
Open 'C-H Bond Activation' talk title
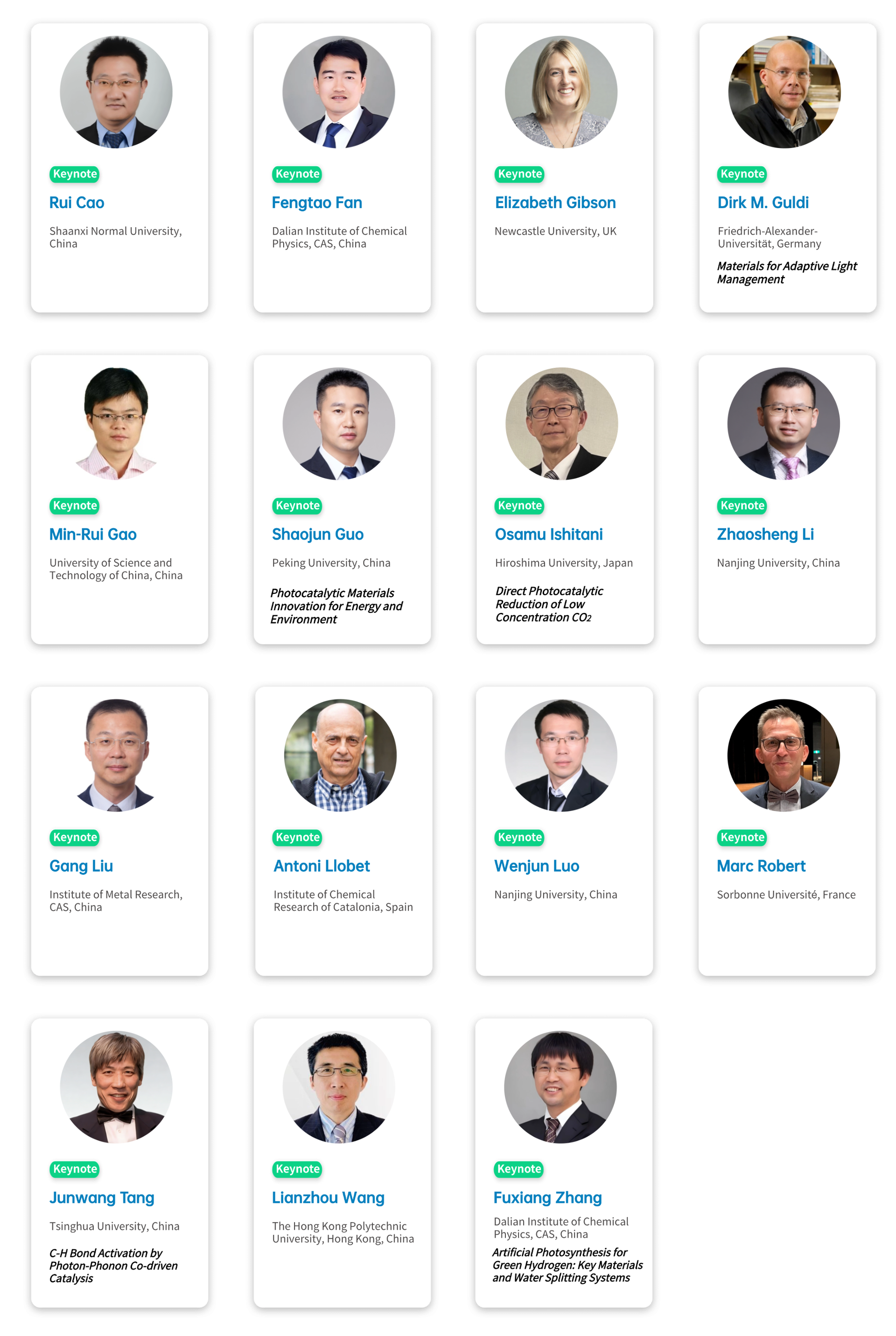click(113, 1265)
